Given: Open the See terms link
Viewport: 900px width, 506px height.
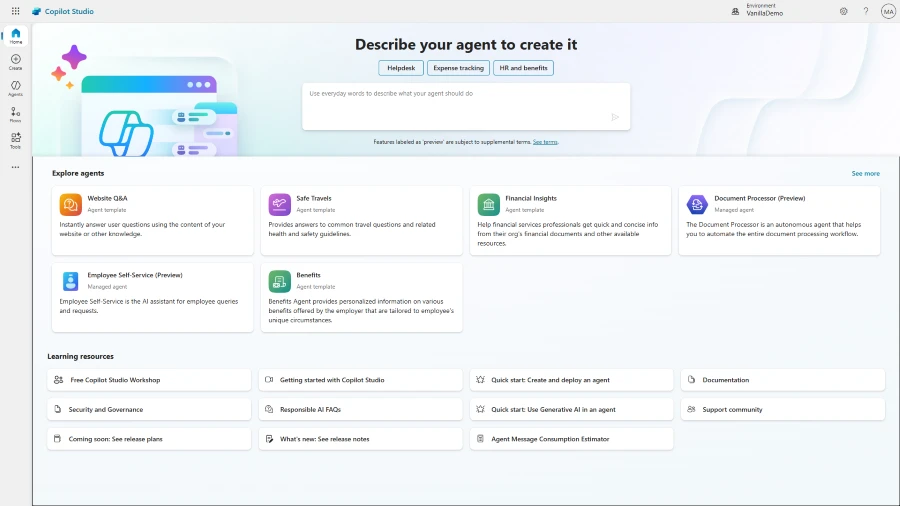Looking at the screenshot, I should [545, 142].
